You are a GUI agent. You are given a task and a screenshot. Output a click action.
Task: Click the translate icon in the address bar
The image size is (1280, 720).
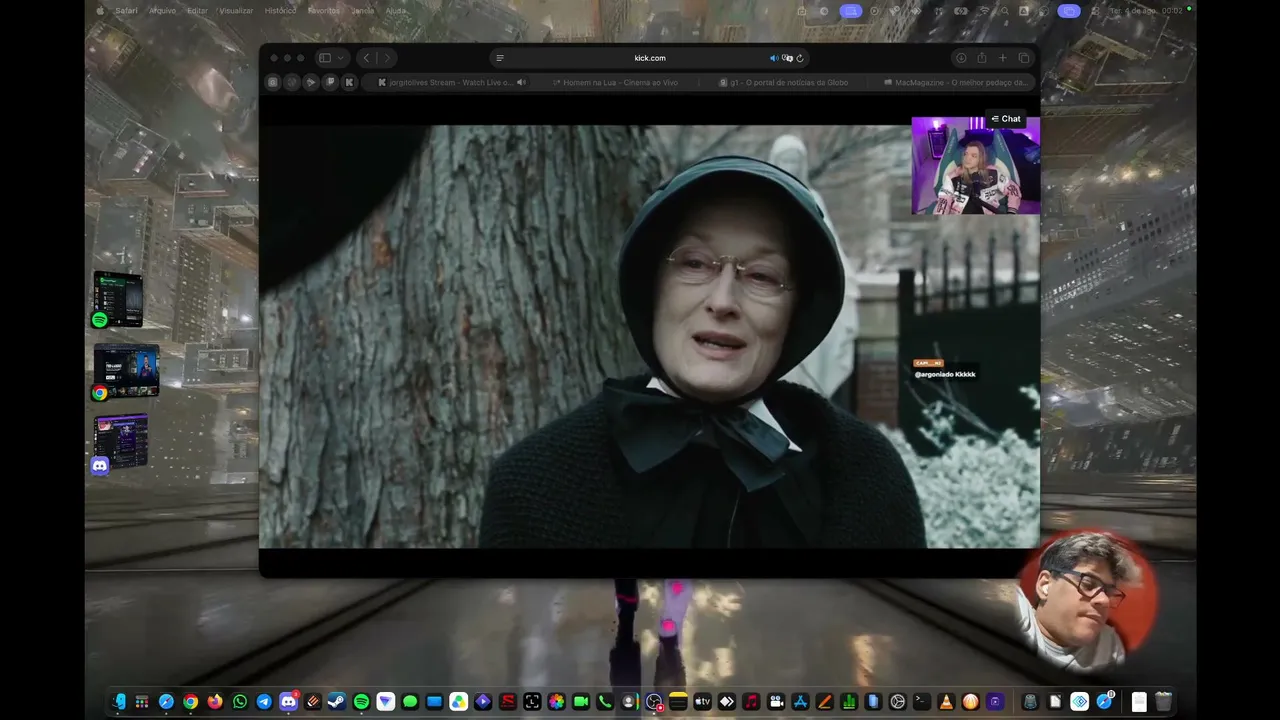[787, 58]
